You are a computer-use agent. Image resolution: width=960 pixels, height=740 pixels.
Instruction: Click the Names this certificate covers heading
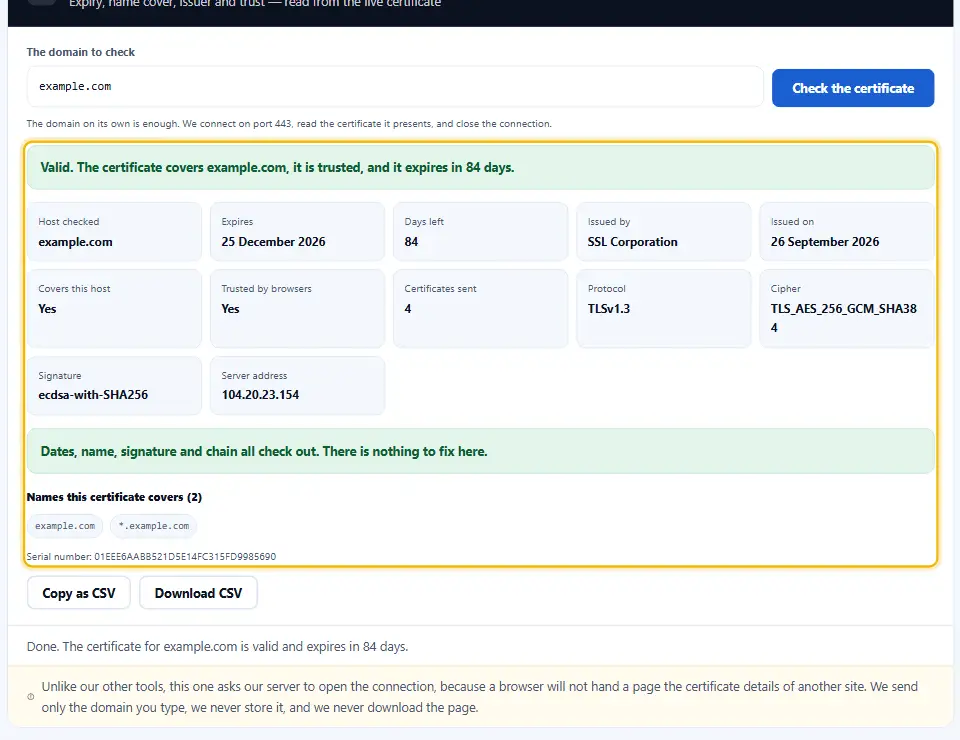coord(114,497)
